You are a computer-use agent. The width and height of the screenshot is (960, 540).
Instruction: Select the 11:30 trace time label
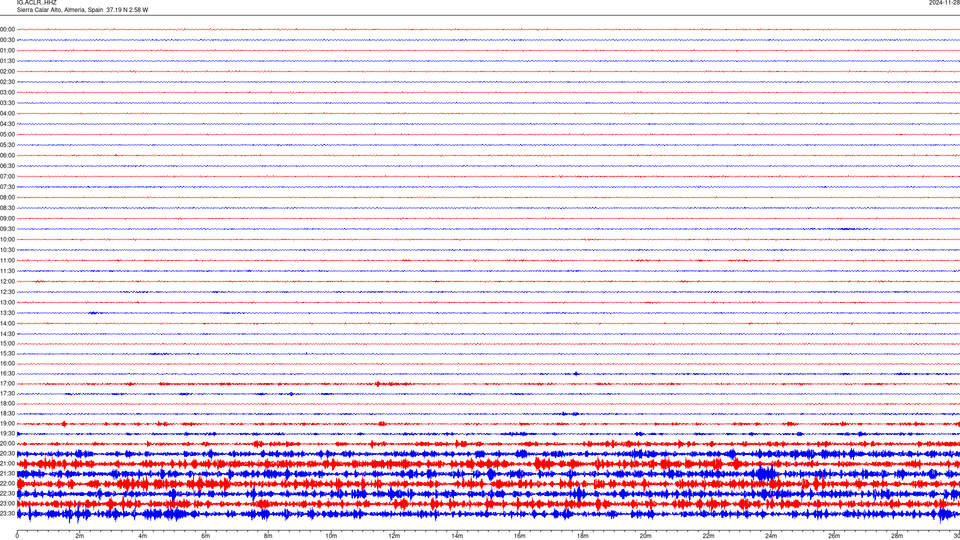click(x=7, y=271)
